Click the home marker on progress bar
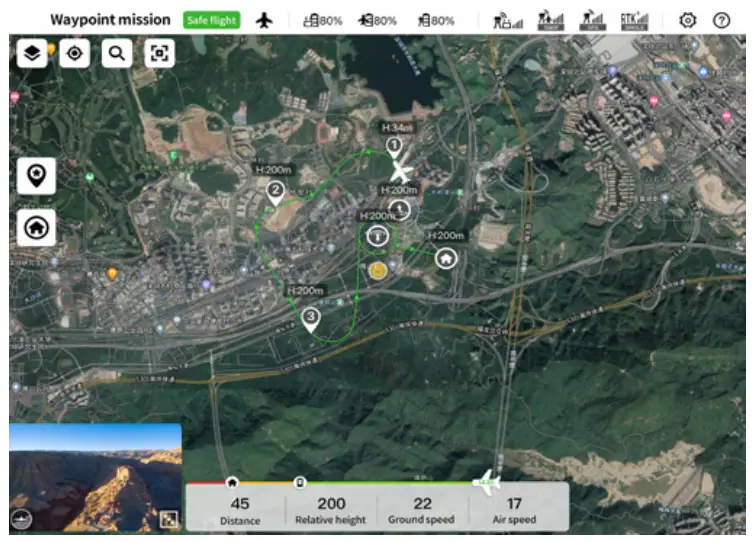The height and width of the screenshot is (542, 755). (x=232, y=482)
